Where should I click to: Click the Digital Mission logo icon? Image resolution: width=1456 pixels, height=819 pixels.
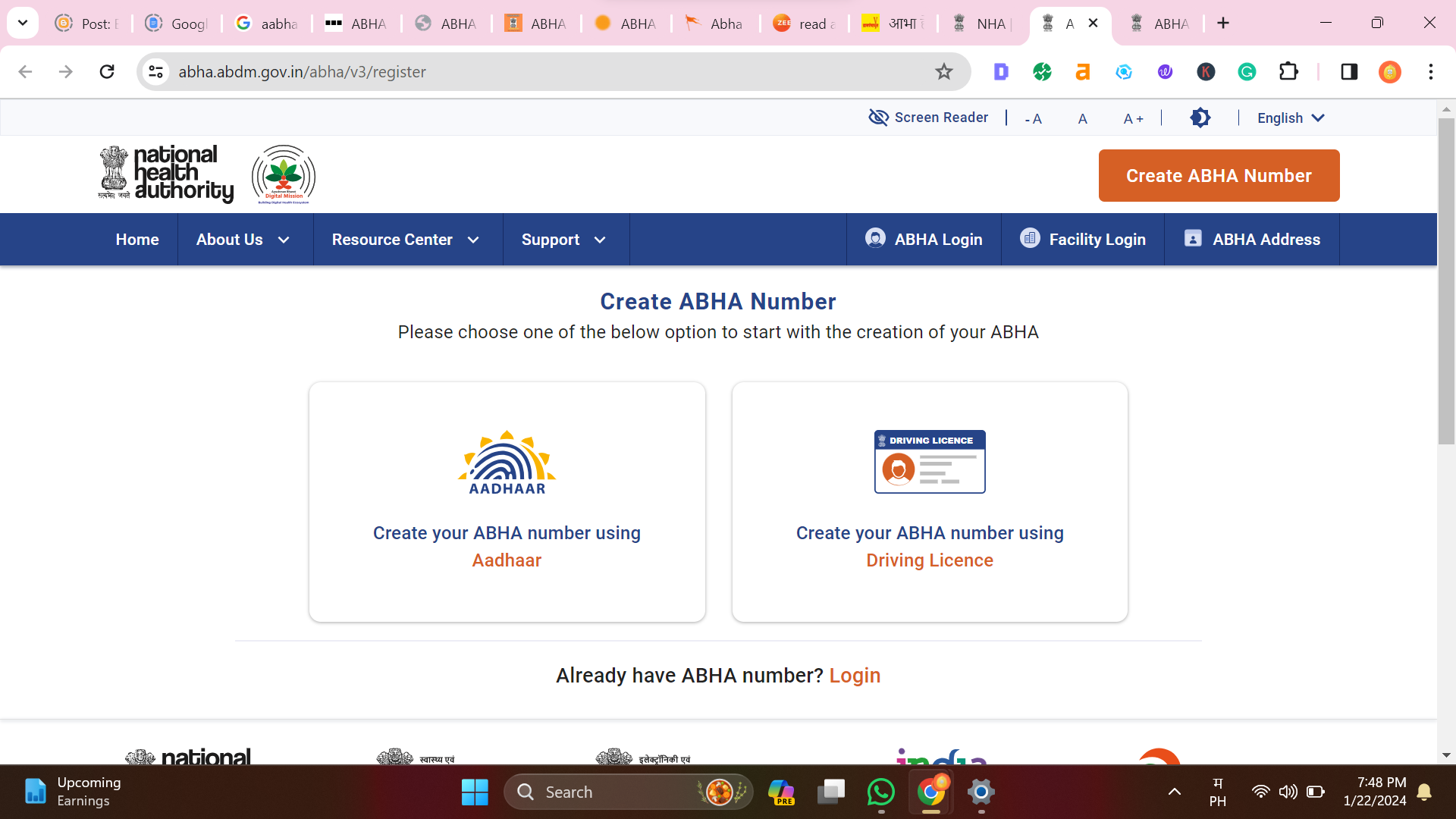(283, 174)
